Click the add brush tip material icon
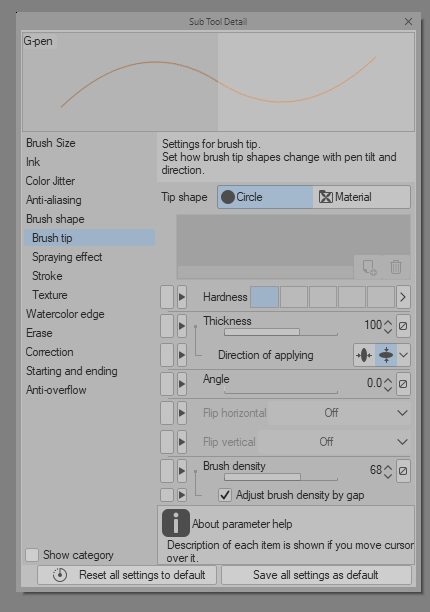430x612 pixels. pos(369,267)
